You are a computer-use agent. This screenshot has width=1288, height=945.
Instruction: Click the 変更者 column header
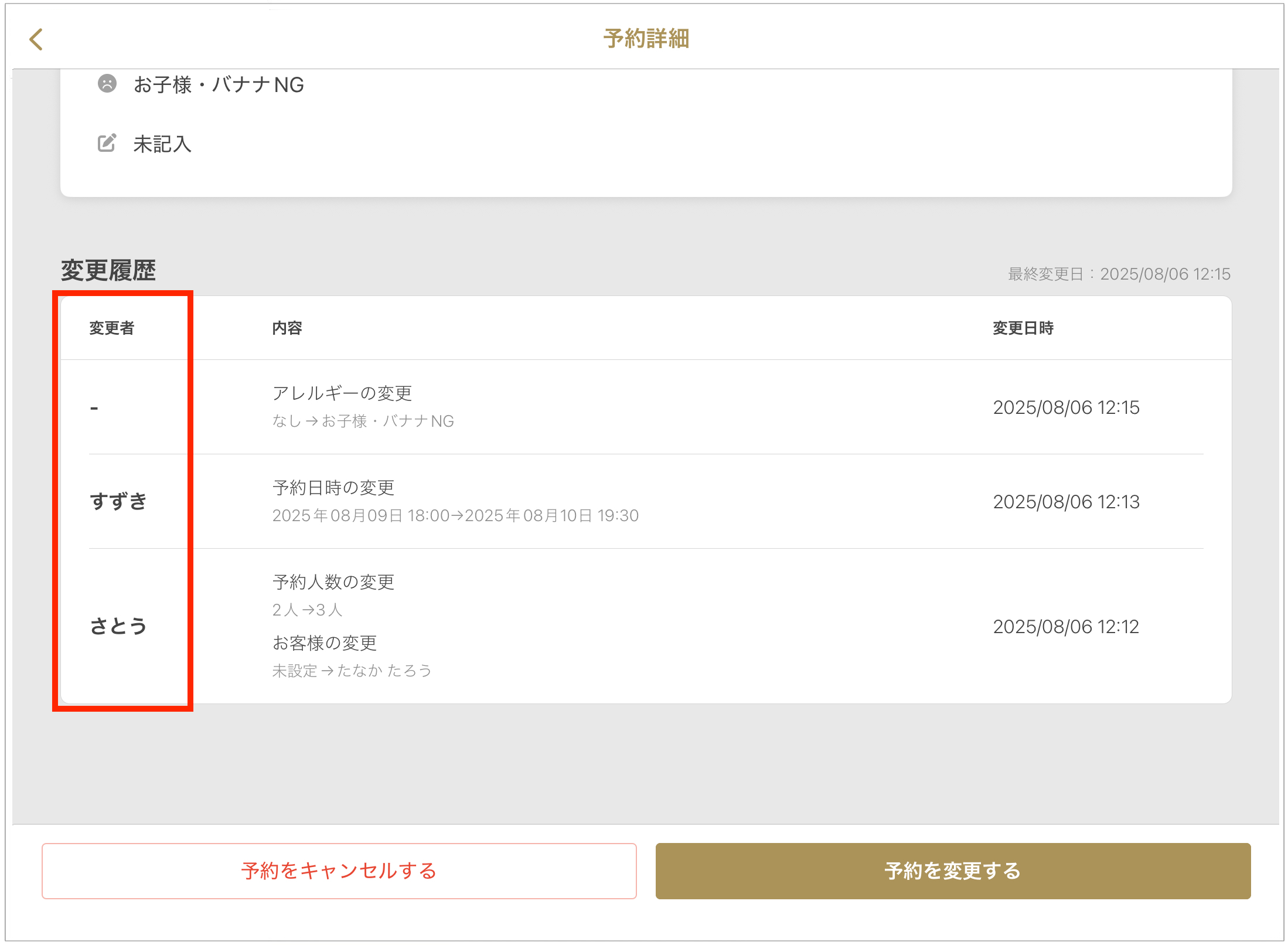pos(112,328)
